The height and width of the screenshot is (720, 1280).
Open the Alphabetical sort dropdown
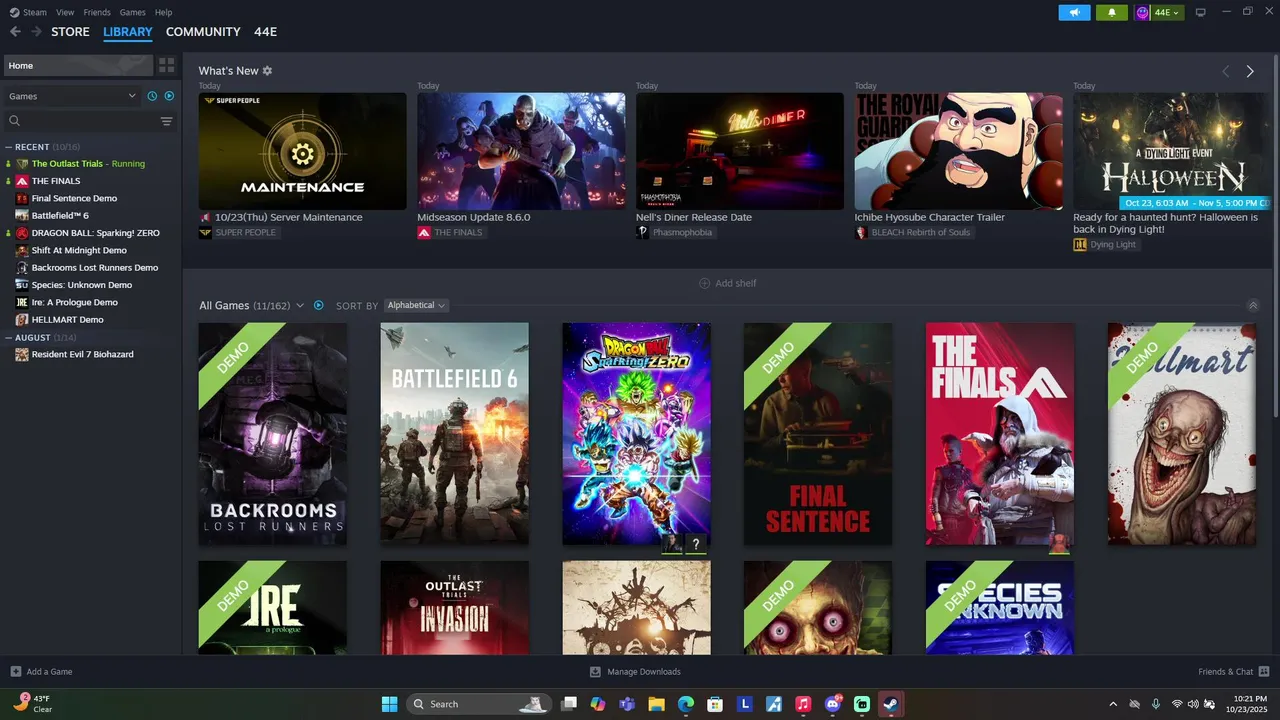(x=416, y=305)
